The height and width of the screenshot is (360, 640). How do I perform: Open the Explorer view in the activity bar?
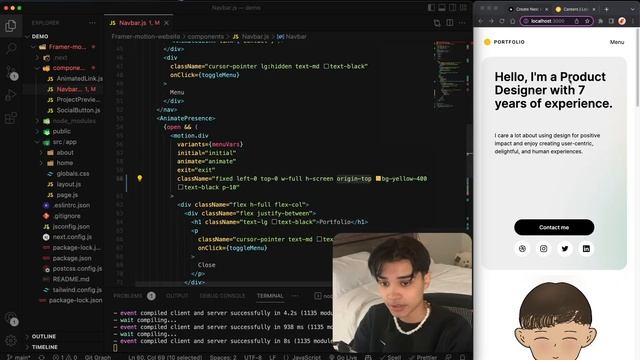pos(11,26)
